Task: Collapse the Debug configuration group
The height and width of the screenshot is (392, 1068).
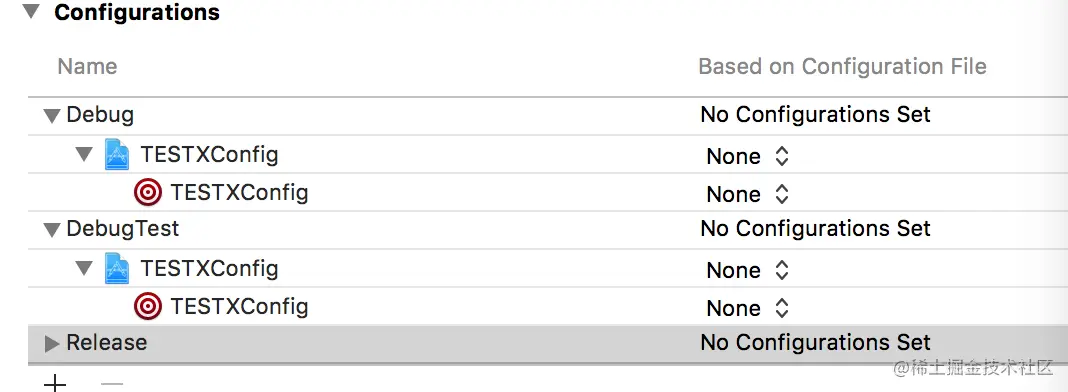Action: (52, 116)
